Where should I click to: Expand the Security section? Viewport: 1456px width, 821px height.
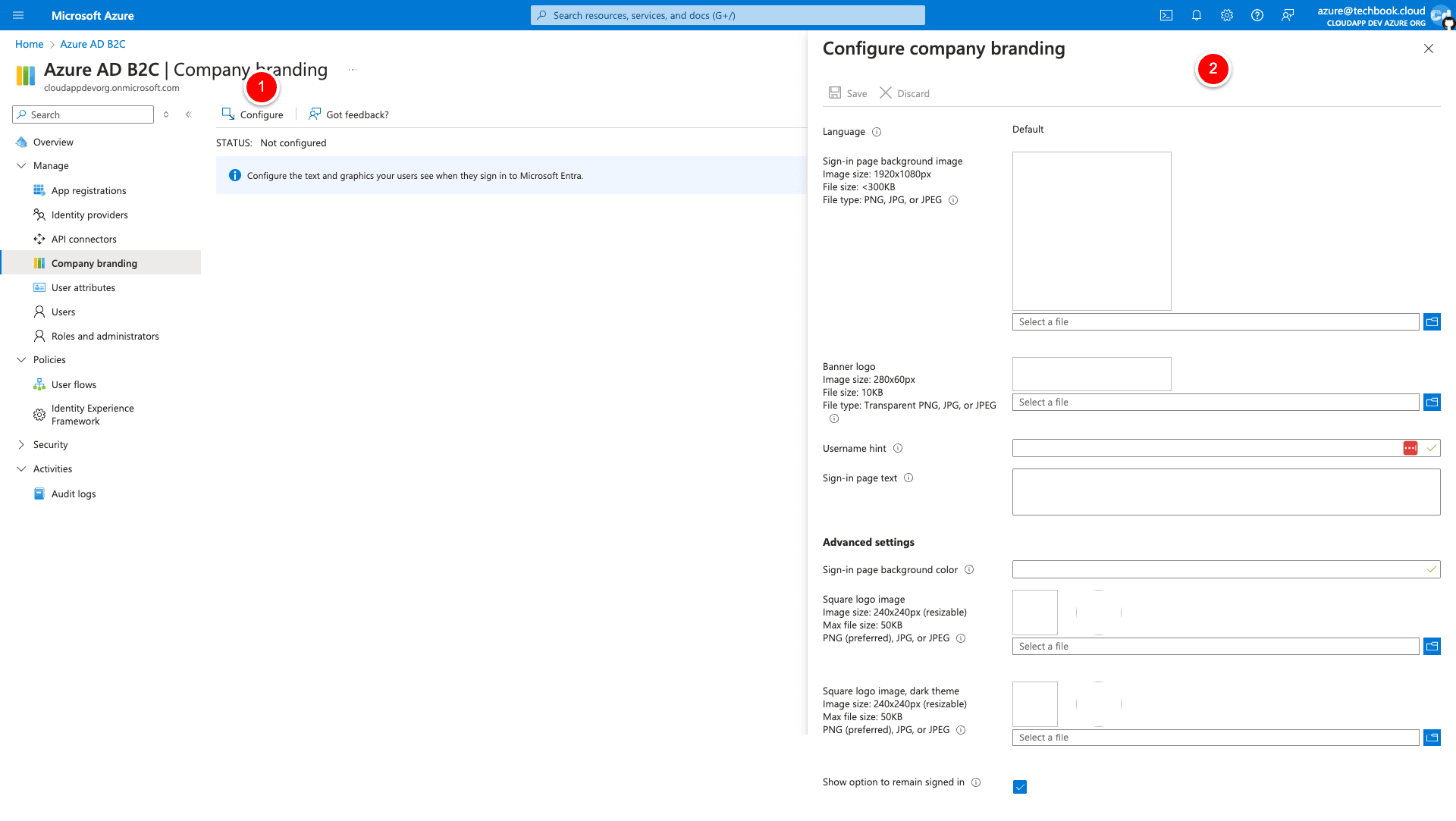[21, 444]
